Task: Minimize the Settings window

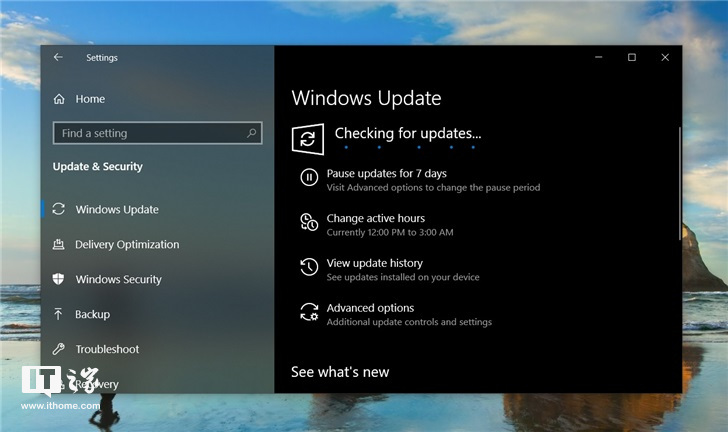Action: click(598, 57)
